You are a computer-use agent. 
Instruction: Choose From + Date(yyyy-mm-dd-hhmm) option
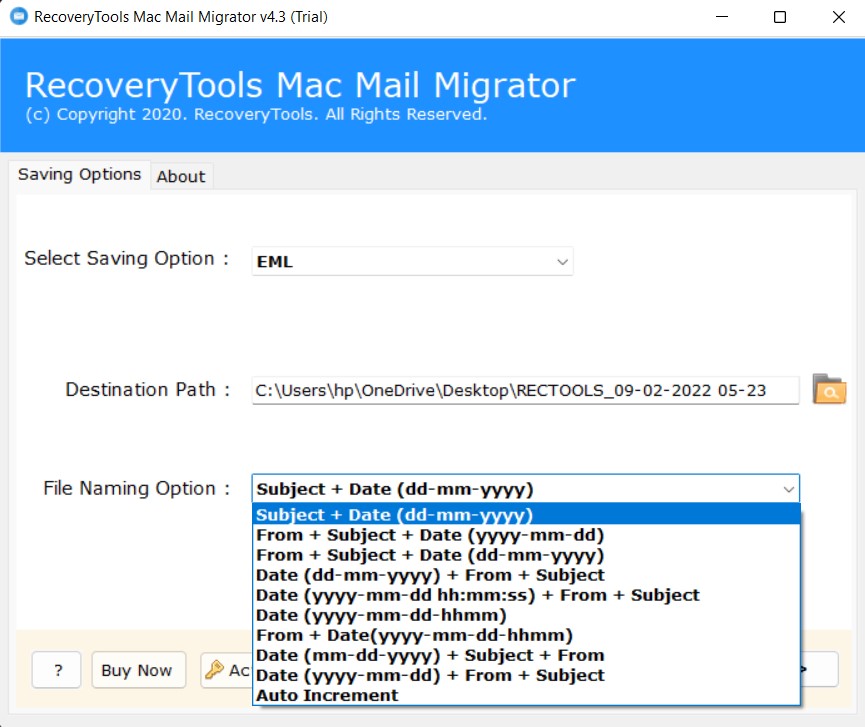coord(526,635)
